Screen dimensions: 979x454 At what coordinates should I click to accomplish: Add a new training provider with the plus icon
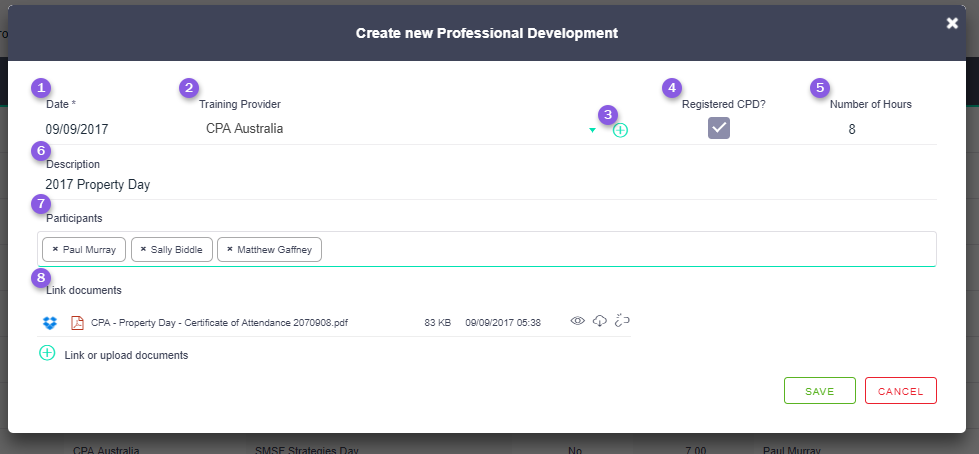tap(620, 130)
